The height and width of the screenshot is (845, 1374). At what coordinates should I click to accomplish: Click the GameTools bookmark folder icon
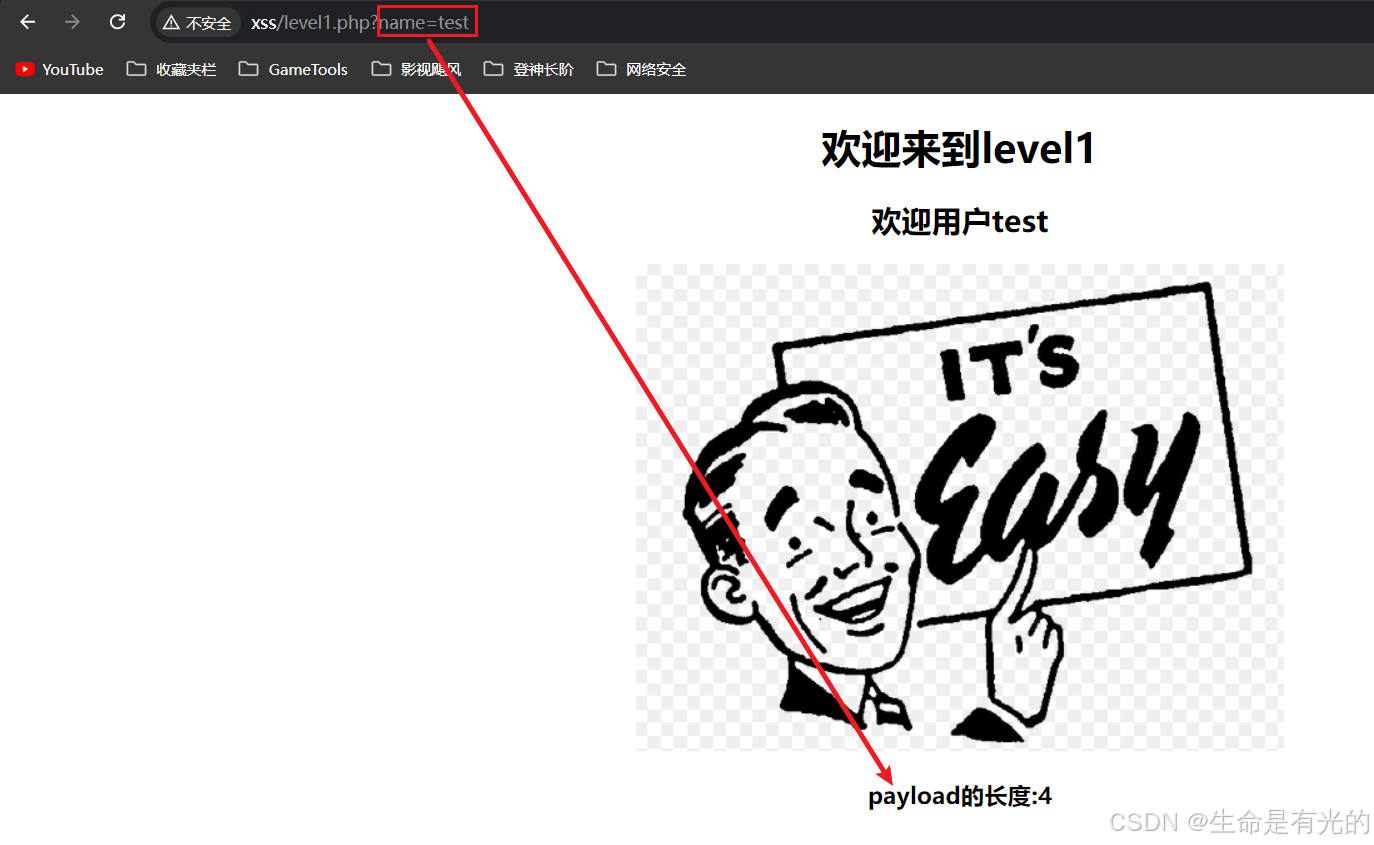[x=246, y=69]
